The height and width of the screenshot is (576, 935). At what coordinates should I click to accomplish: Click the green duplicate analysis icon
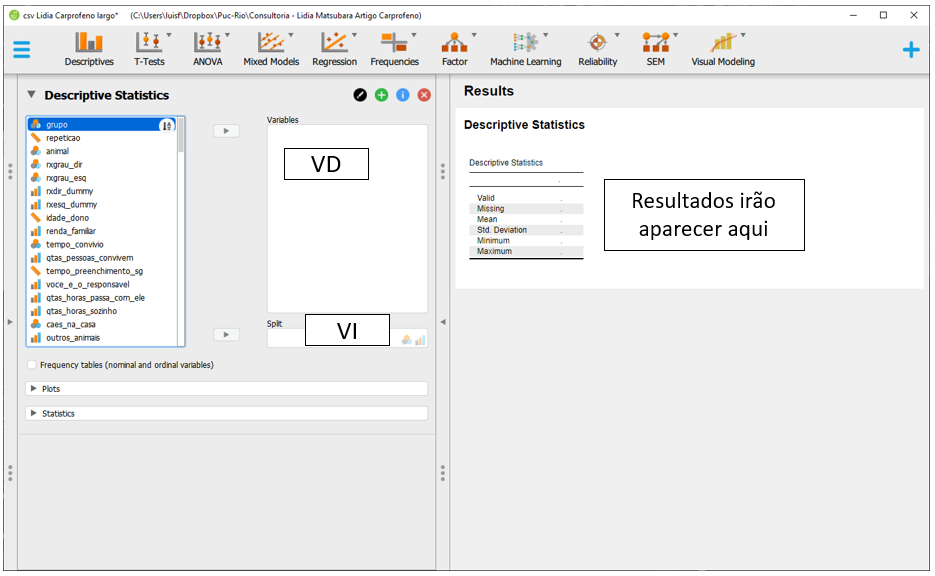(x=381, y=95)
